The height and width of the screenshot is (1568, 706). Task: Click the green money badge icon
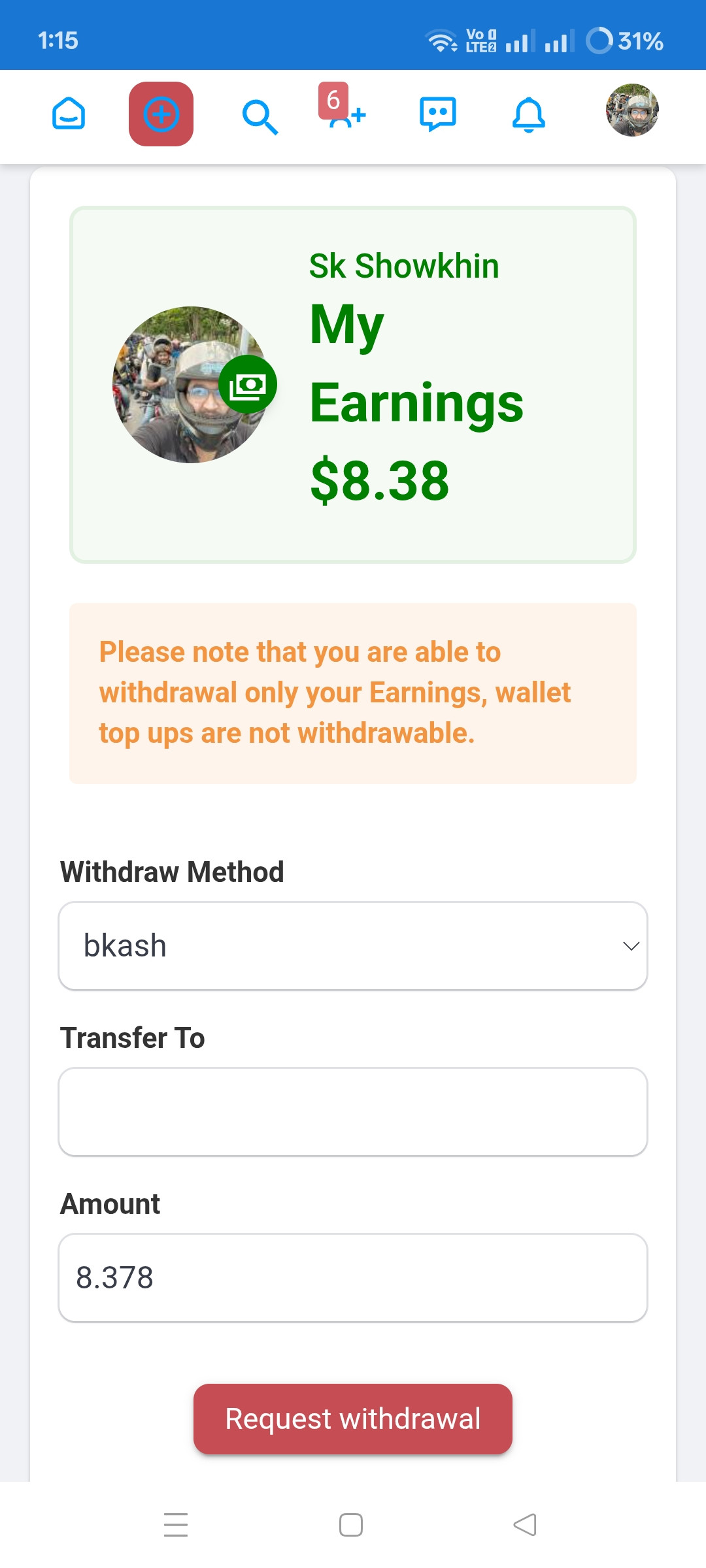[x=248, y=384]
